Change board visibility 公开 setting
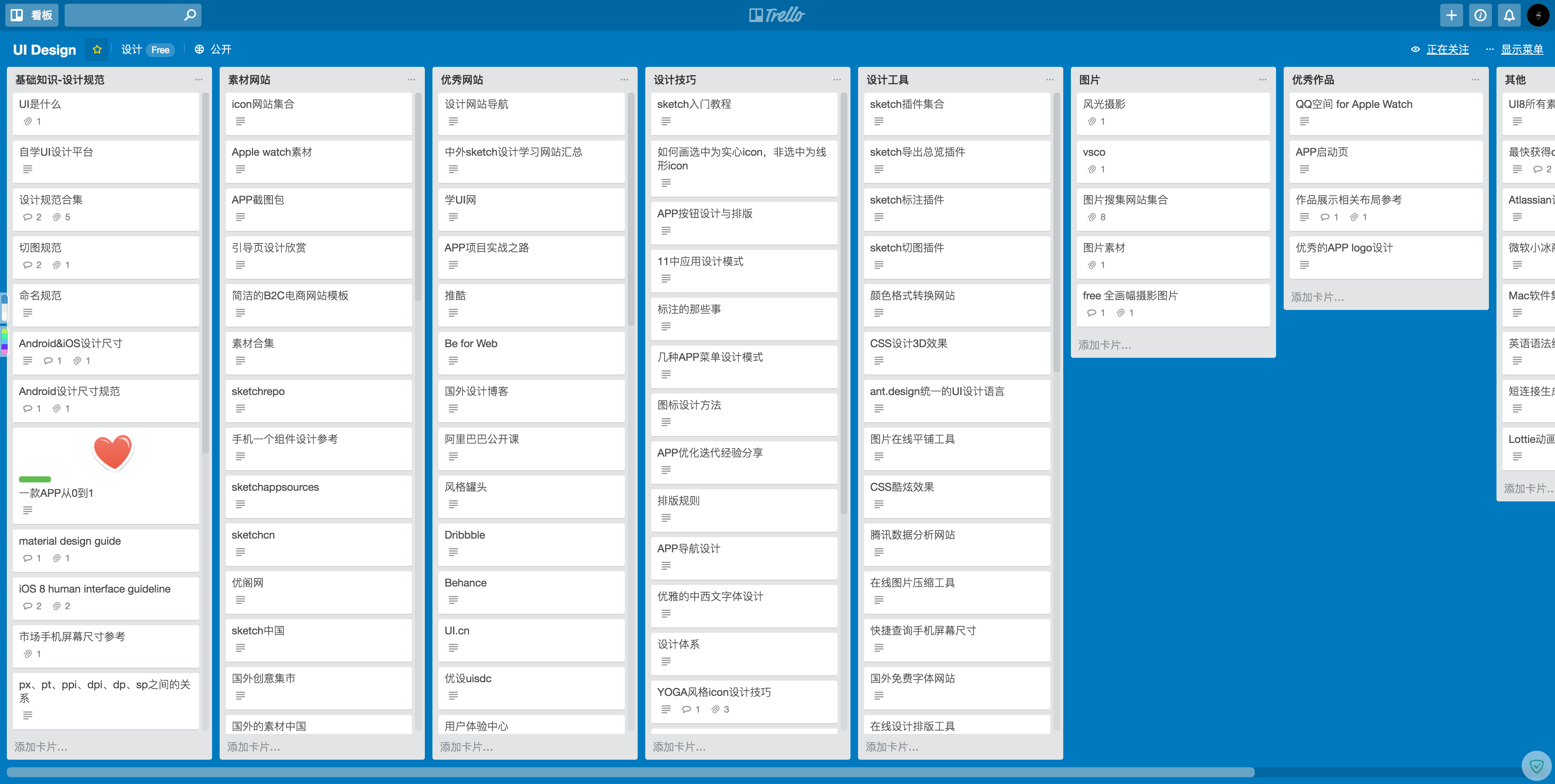This screenshot has height=784, width=1555. tap(213, 49)
